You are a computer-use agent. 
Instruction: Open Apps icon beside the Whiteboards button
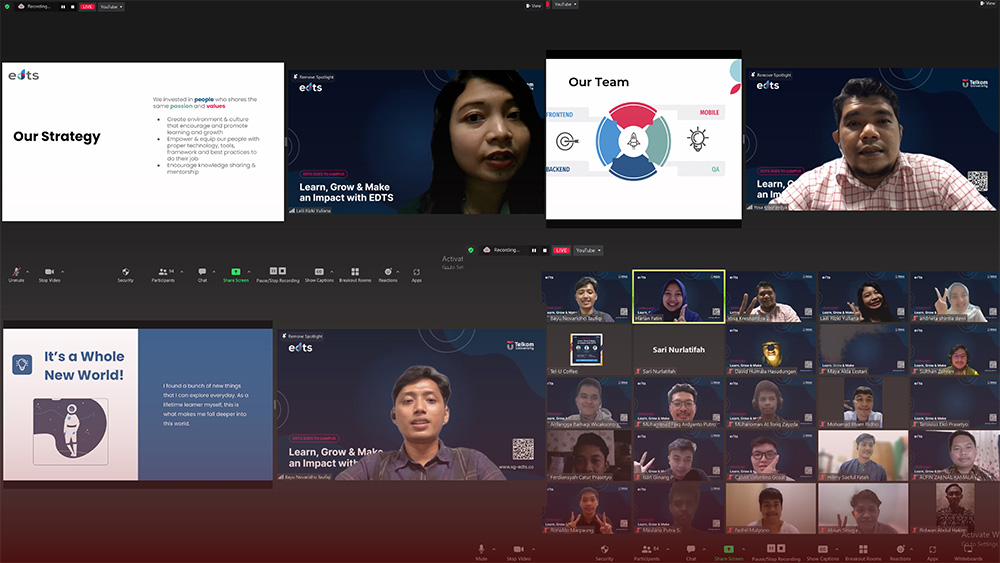932,548
